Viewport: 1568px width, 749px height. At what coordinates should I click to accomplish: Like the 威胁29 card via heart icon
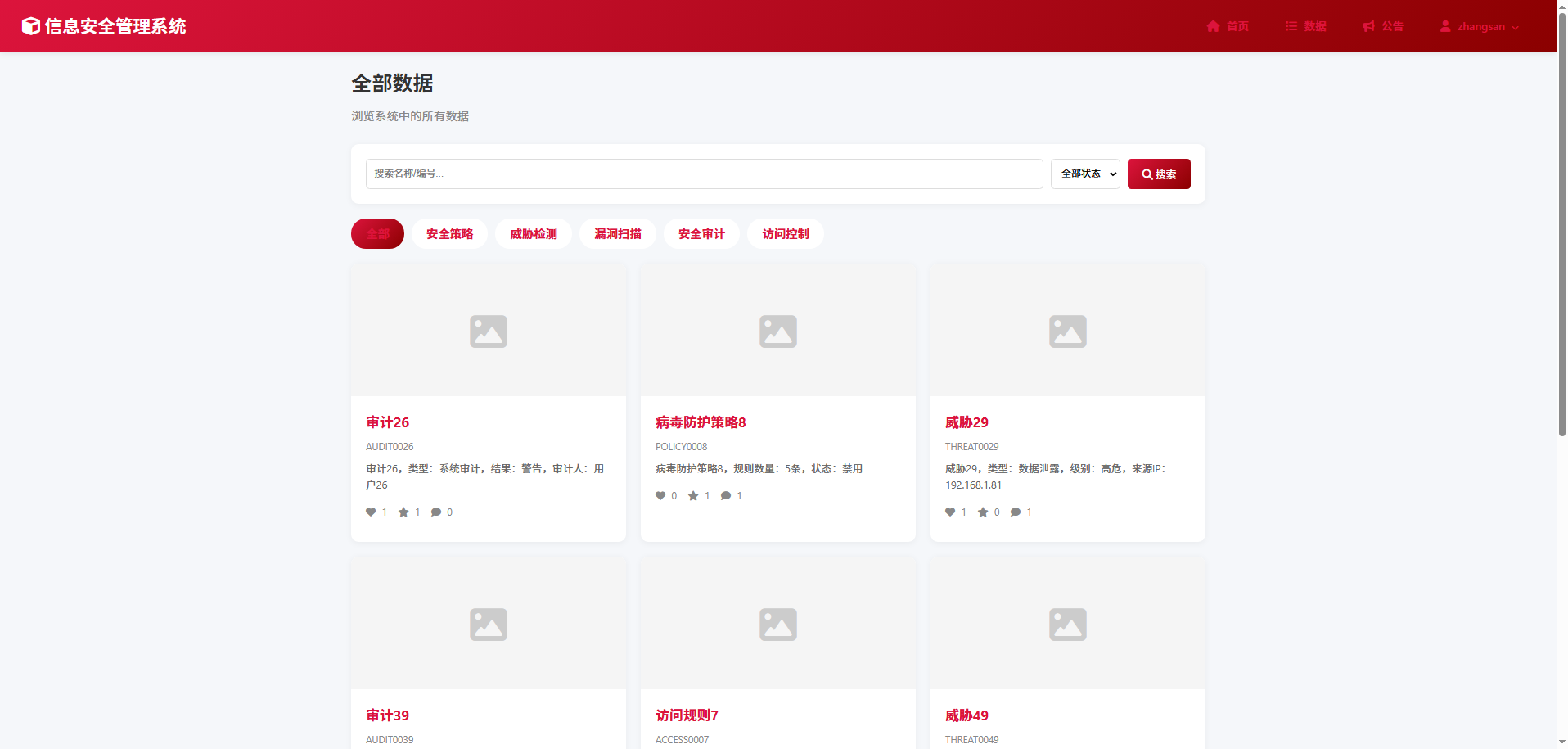click(950, 512)
